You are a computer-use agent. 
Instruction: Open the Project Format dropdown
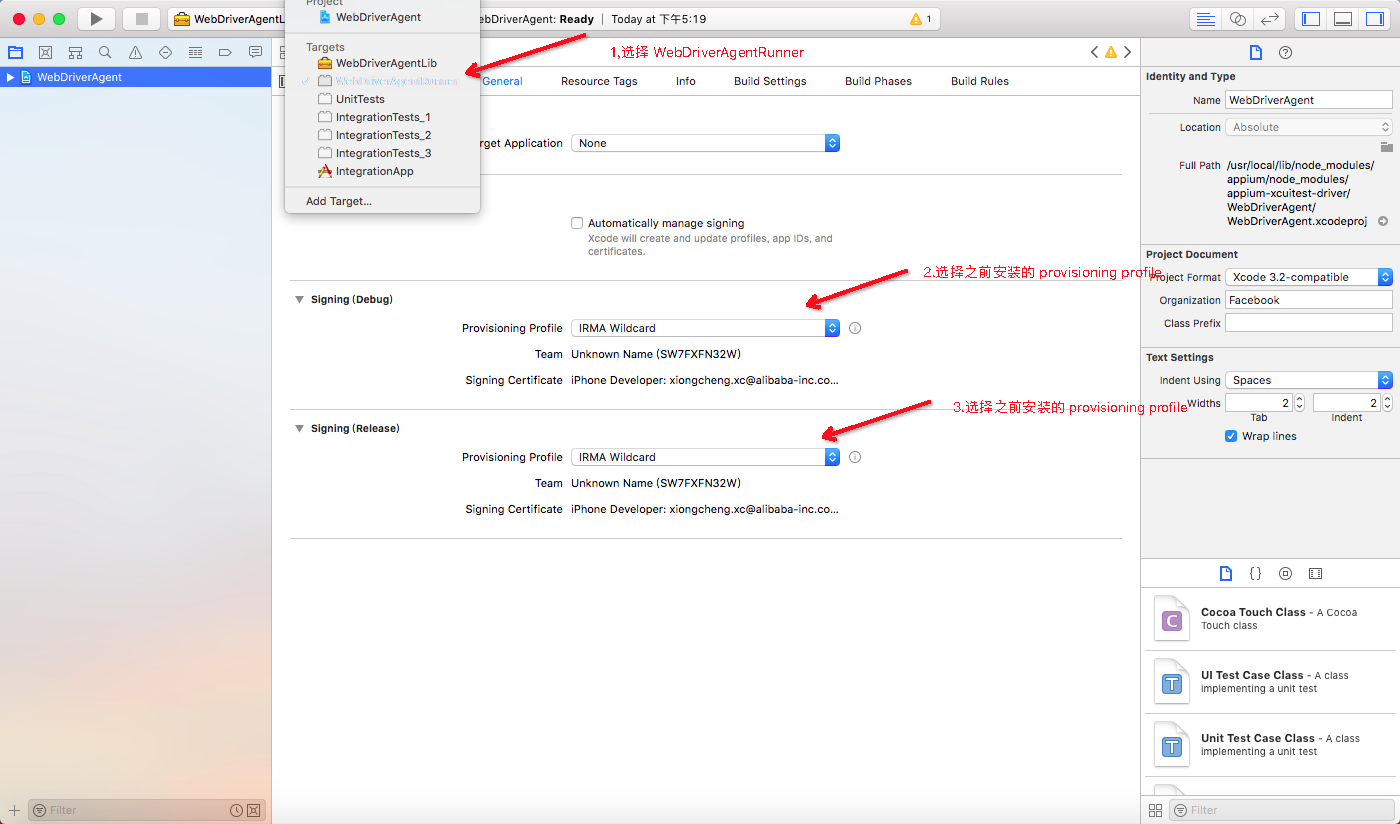click(x=1309, y=277)
